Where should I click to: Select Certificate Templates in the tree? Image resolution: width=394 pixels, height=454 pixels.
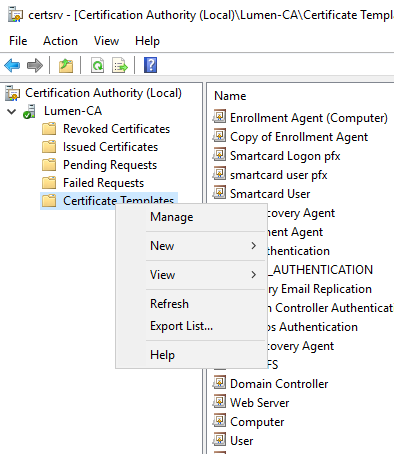pyautogui.click(x=119, y=201)
